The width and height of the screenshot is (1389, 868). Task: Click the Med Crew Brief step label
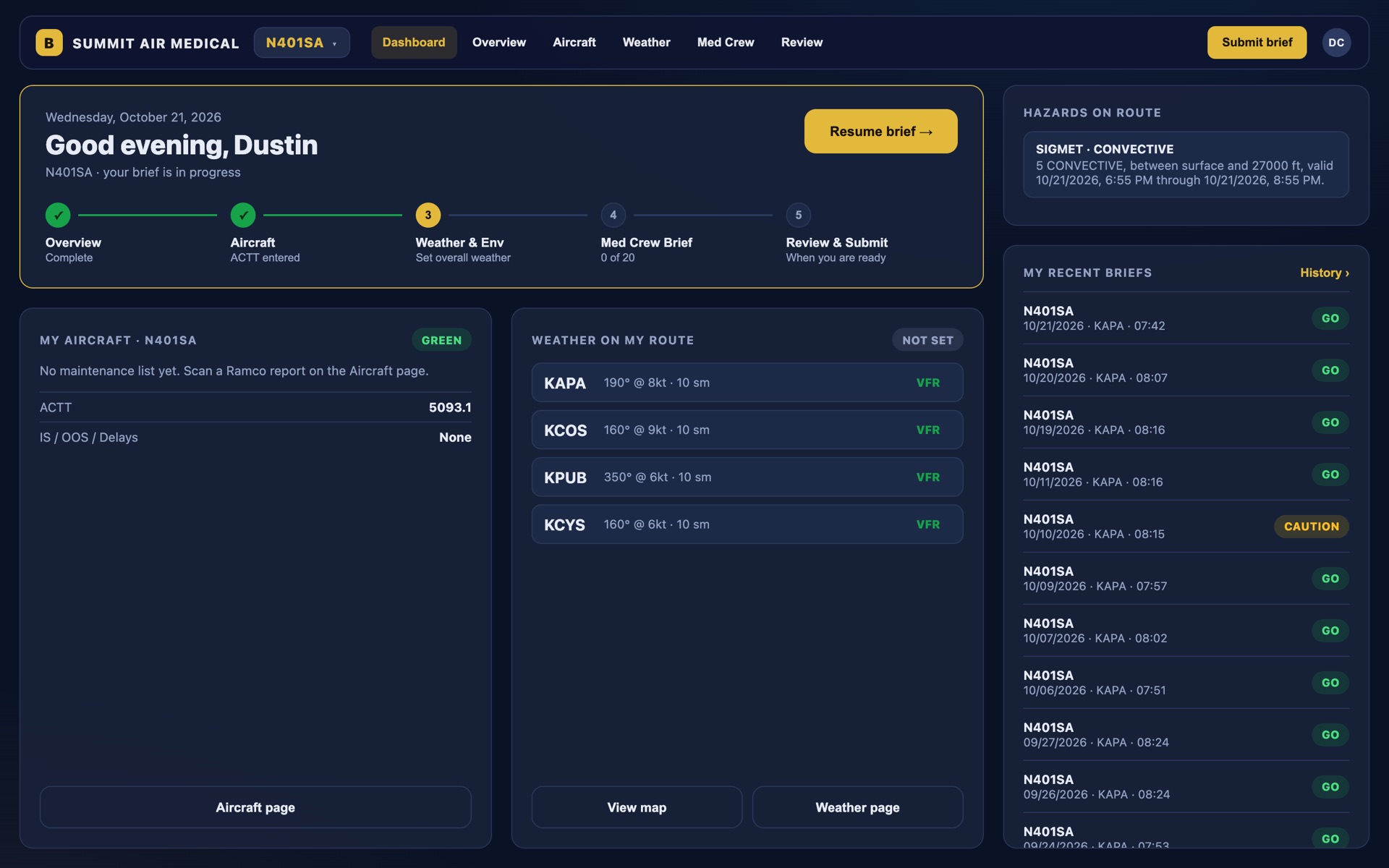646,242
